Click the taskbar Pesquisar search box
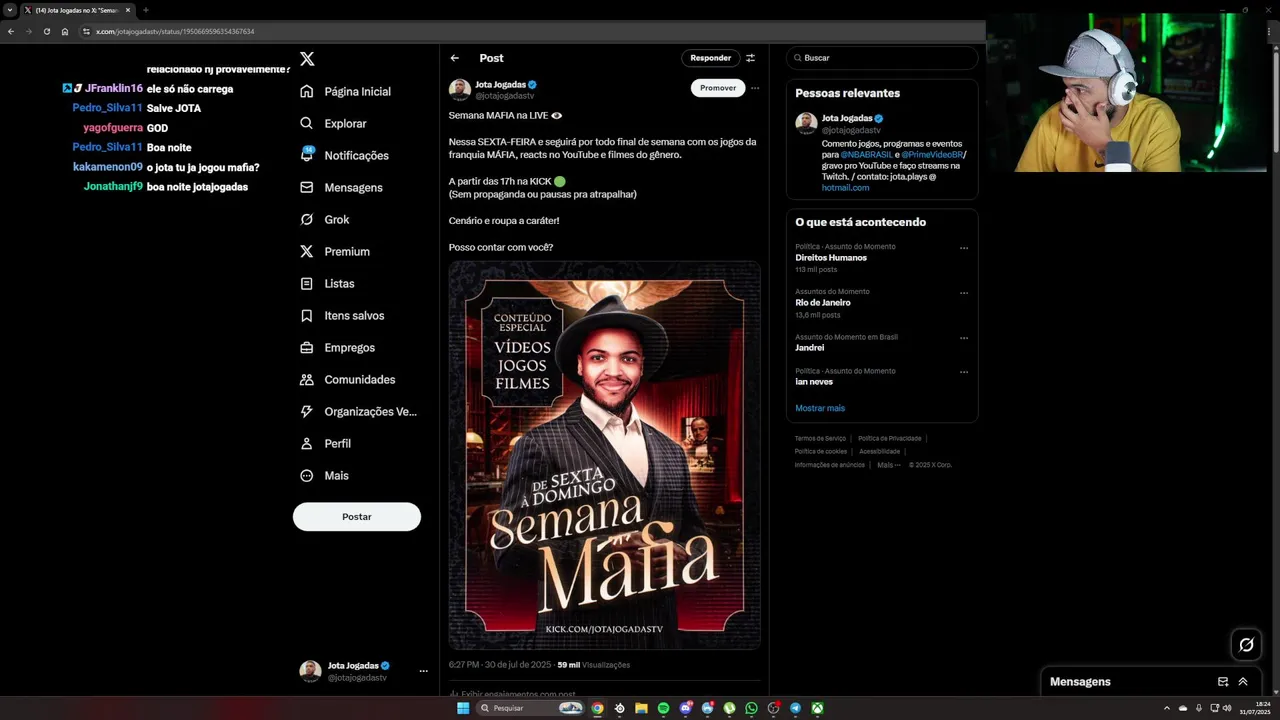 click(x=530, y=708)
